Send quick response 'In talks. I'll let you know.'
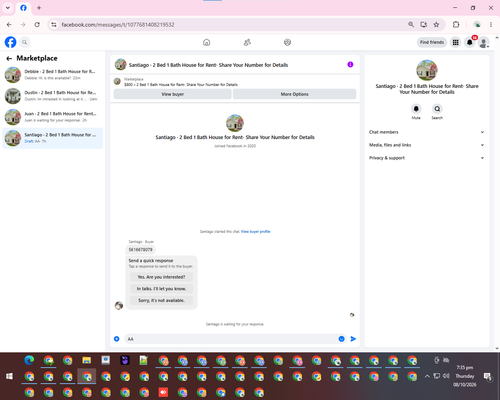This screenshot has height=400, width=500. click(161, 289)
